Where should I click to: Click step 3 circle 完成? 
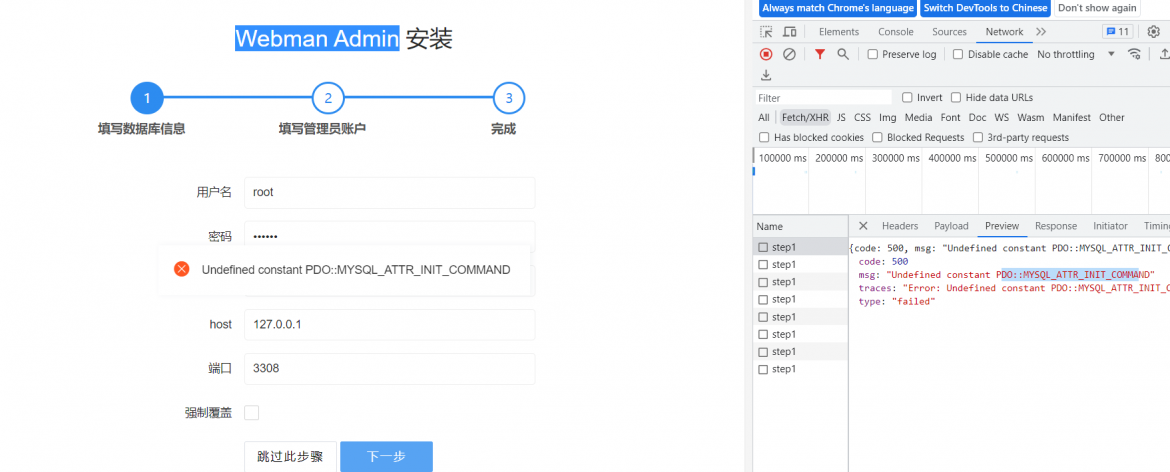point(510,98)
